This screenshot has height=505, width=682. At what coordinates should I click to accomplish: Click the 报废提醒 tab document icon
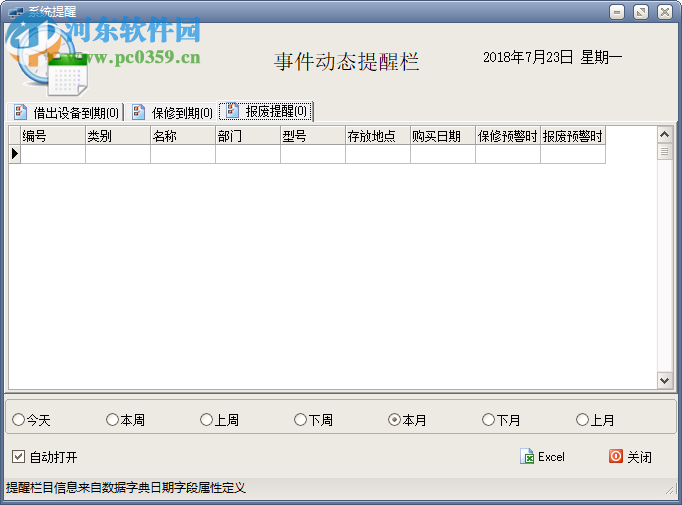(232, 110)
